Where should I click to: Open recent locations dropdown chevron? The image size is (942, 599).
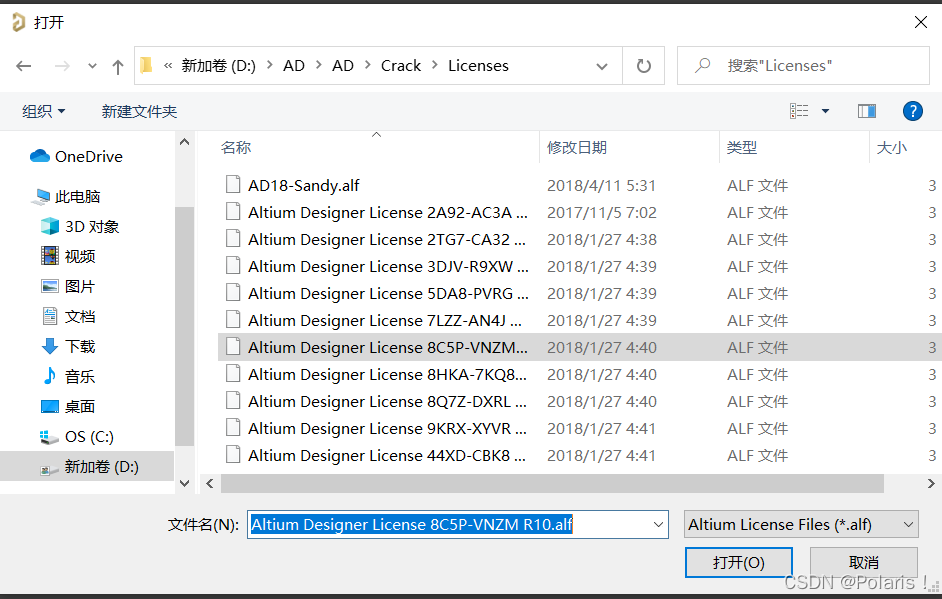pos(92,66)
